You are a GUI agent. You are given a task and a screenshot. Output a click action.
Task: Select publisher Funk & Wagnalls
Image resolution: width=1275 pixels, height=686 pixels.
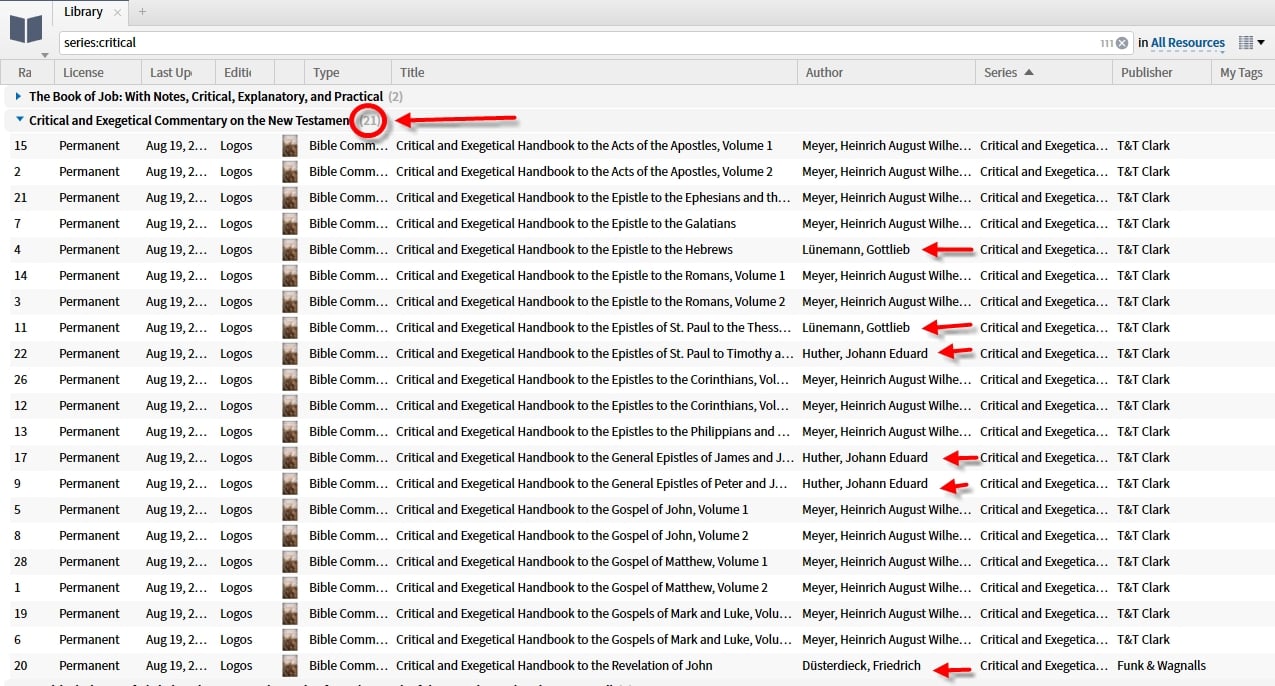coord(1161,665)
